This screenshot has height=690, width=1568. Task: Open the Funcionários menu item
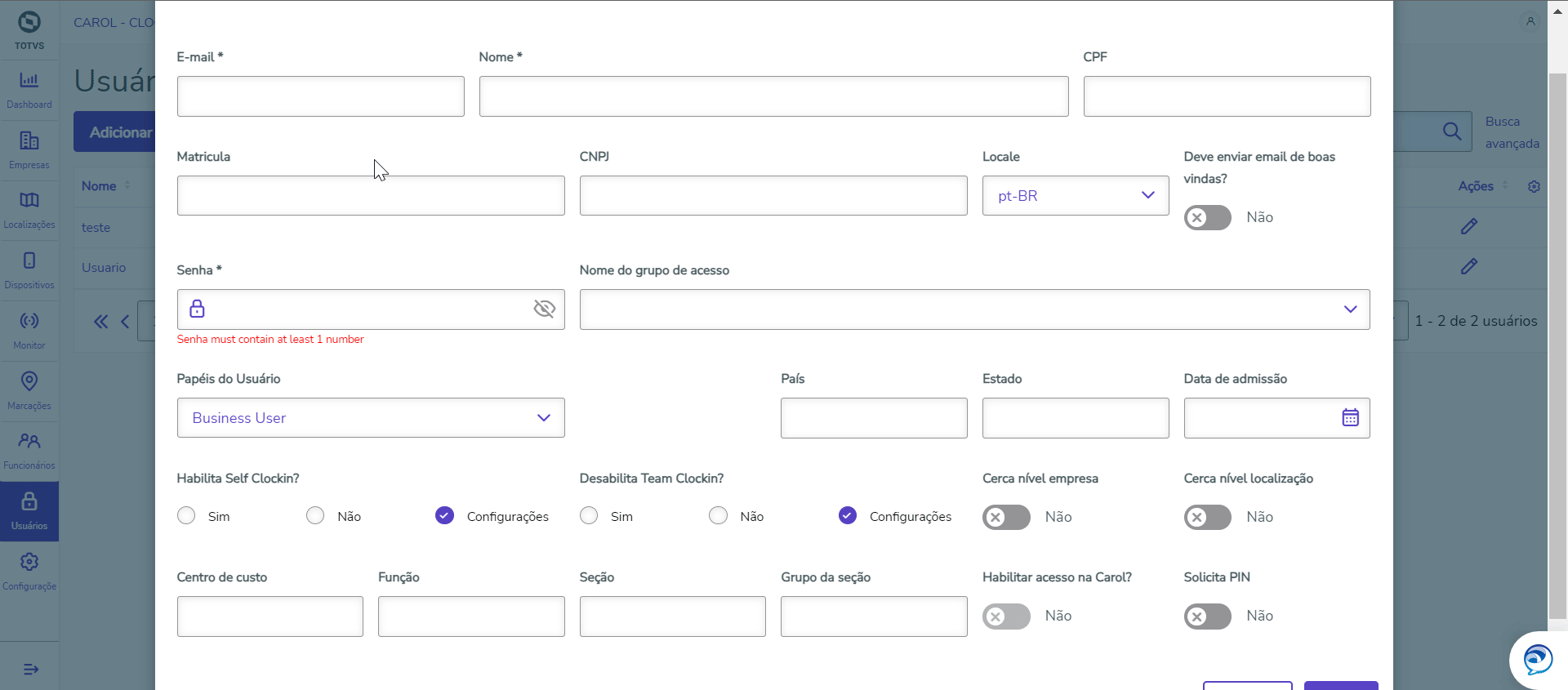tap(29, 451)
